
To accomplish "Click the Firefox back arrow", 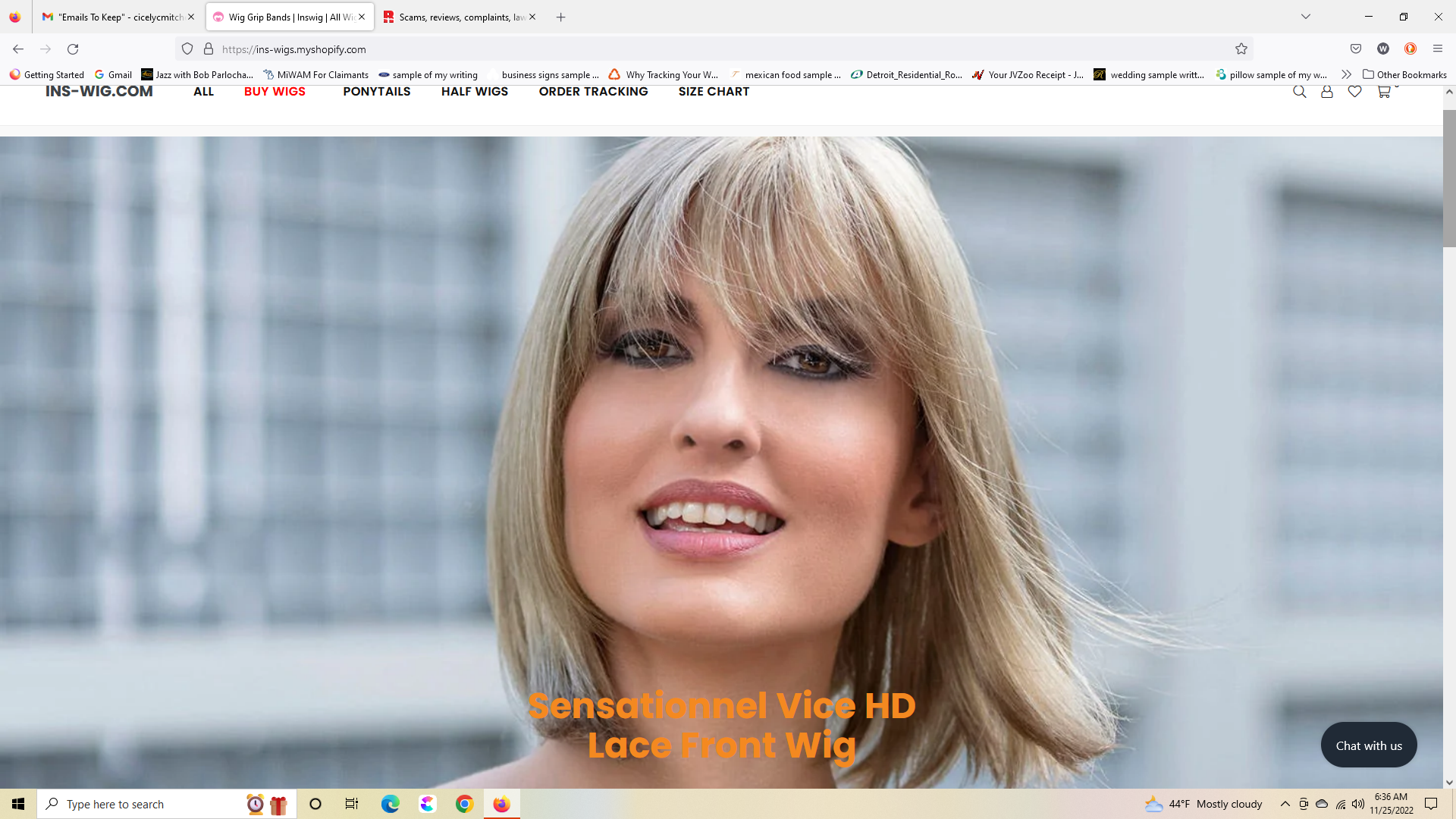I will click(18, 49).
